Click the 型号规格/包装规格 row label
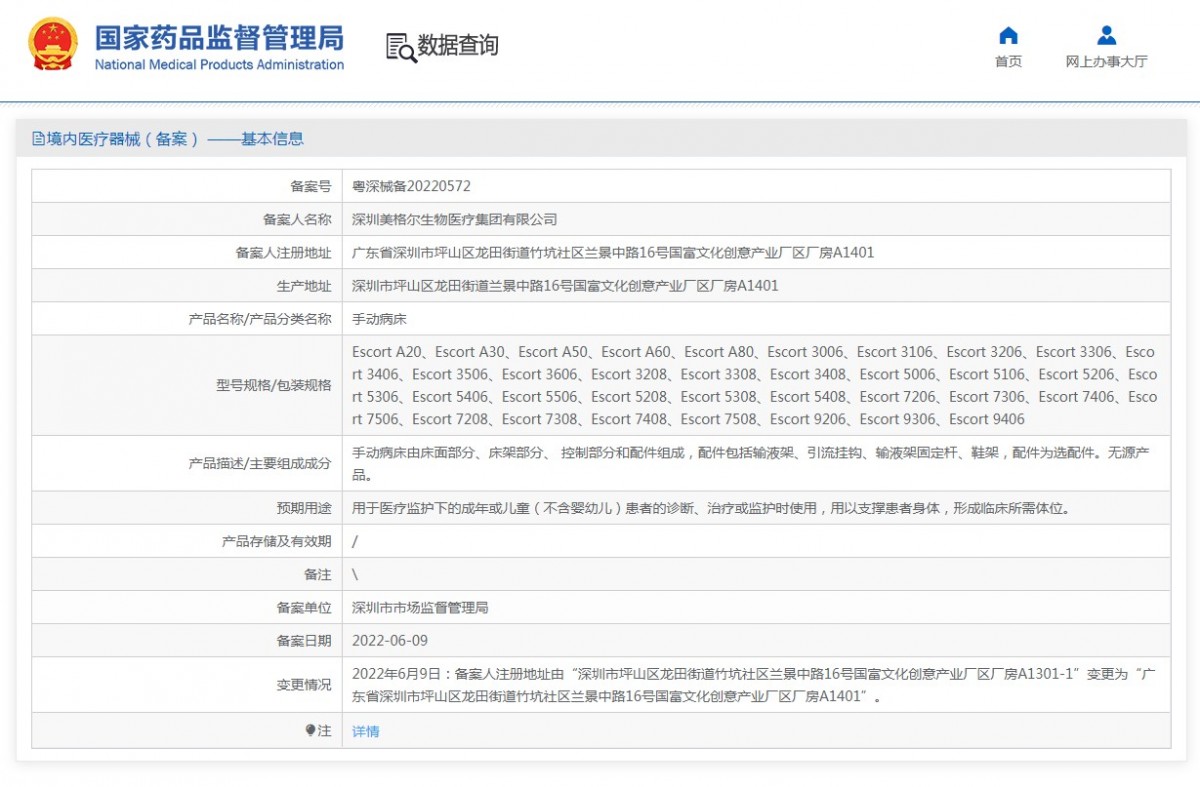Viewport: 1200px width, 787px height. (x=273, y=385)
